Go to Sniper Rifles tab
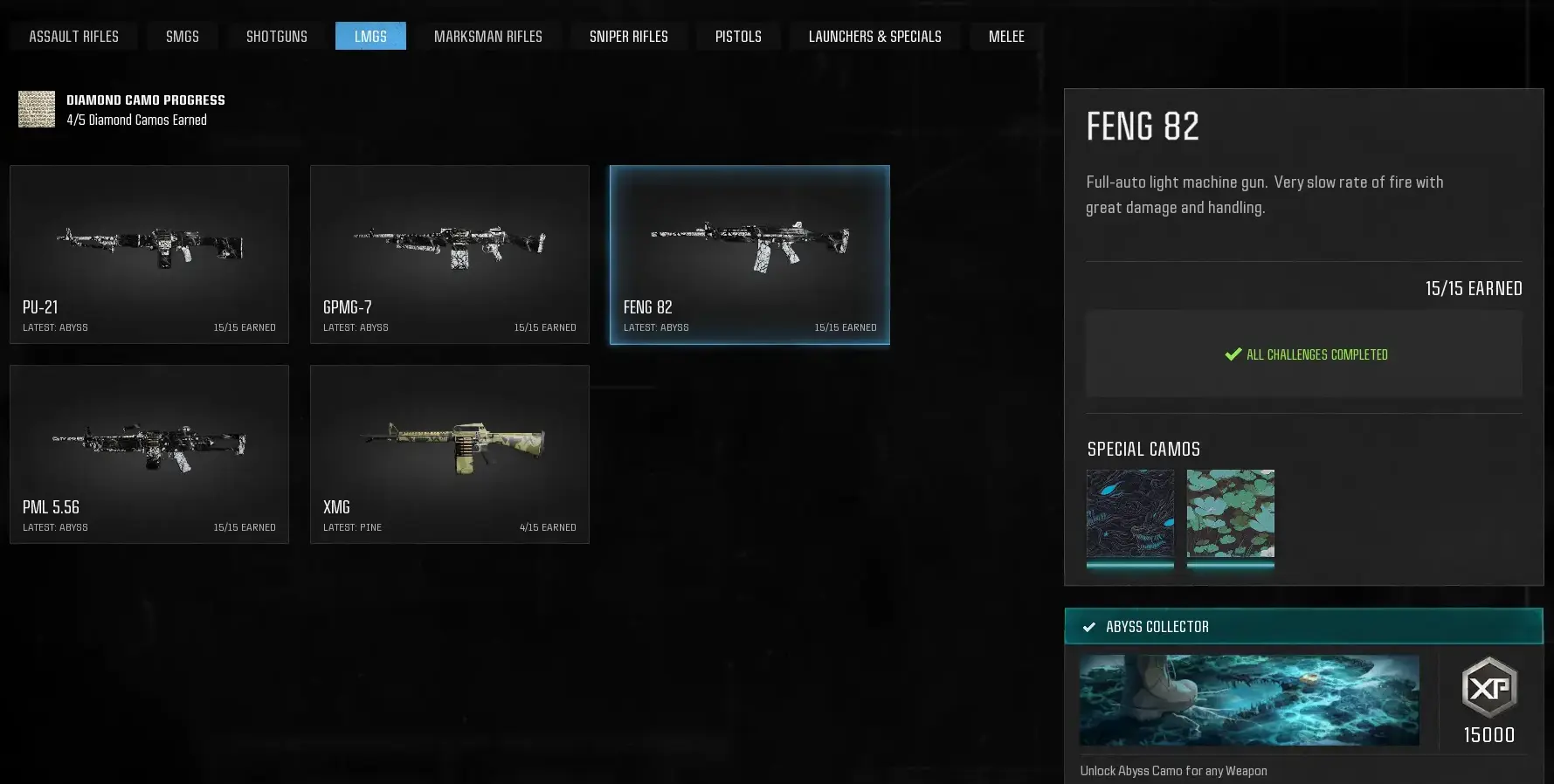 pos(629,36)
